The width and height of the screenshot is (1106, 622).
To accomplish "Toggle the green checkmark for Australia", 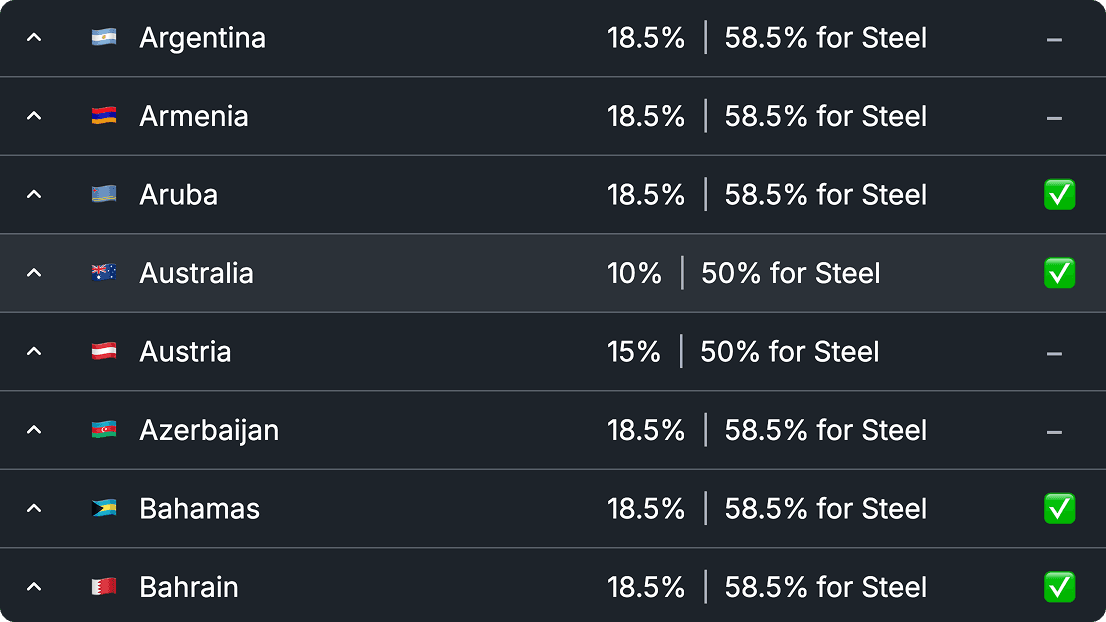I will (x=1059, y=273).
